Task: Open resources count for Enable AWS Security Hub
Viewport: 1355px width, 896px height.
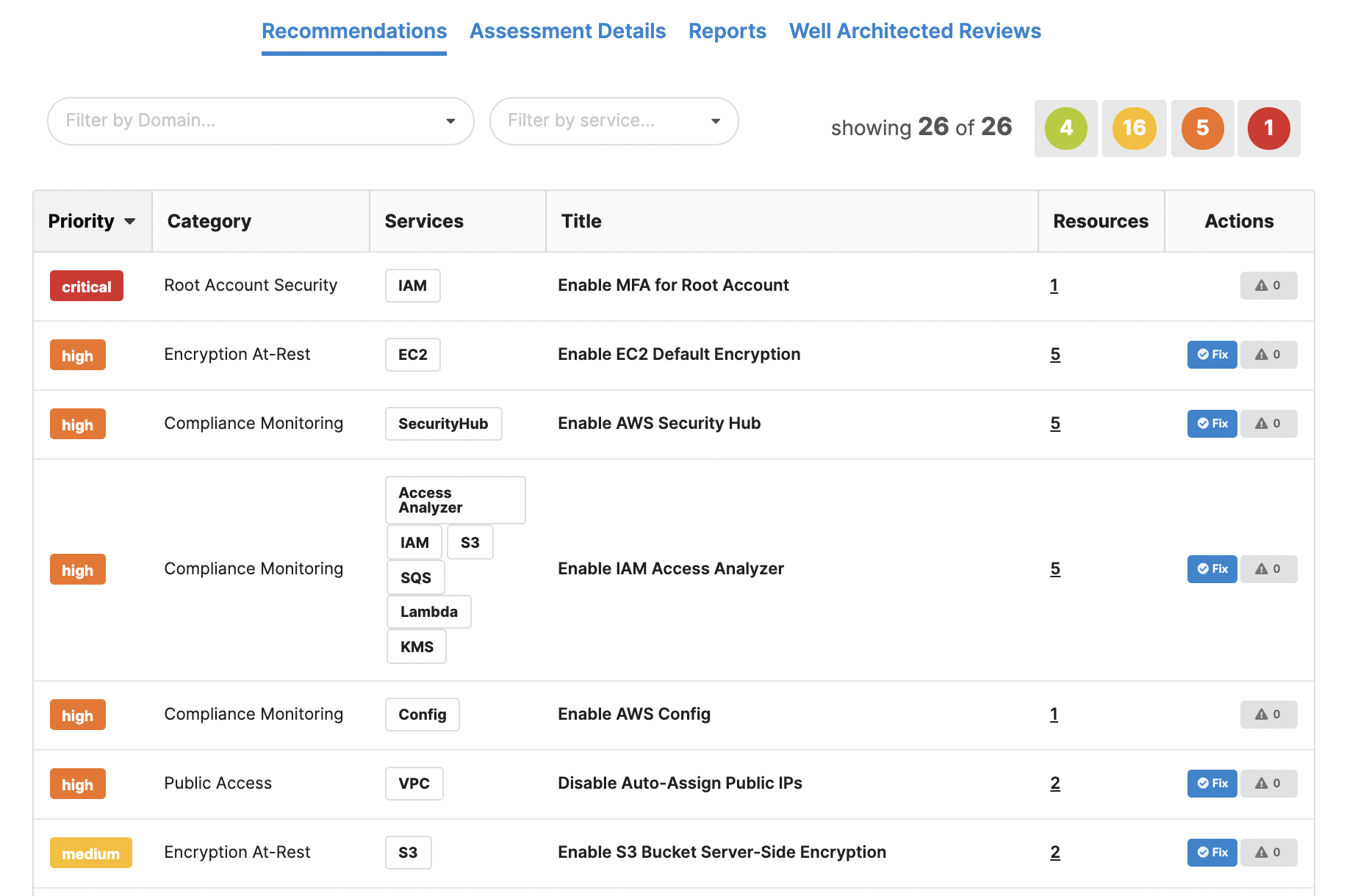Action: (1055, 424)
